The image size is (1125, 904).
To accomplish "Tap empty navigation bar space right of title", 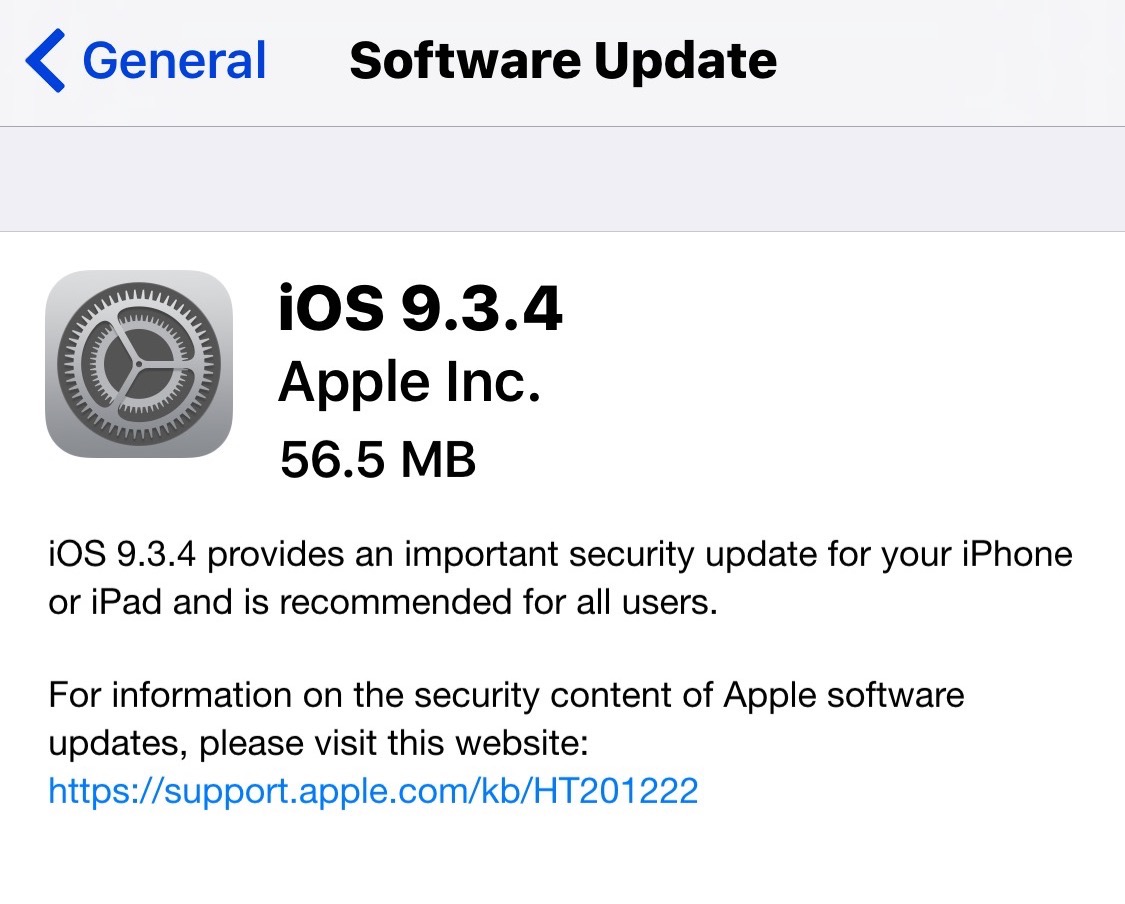I will coord(950,60).
